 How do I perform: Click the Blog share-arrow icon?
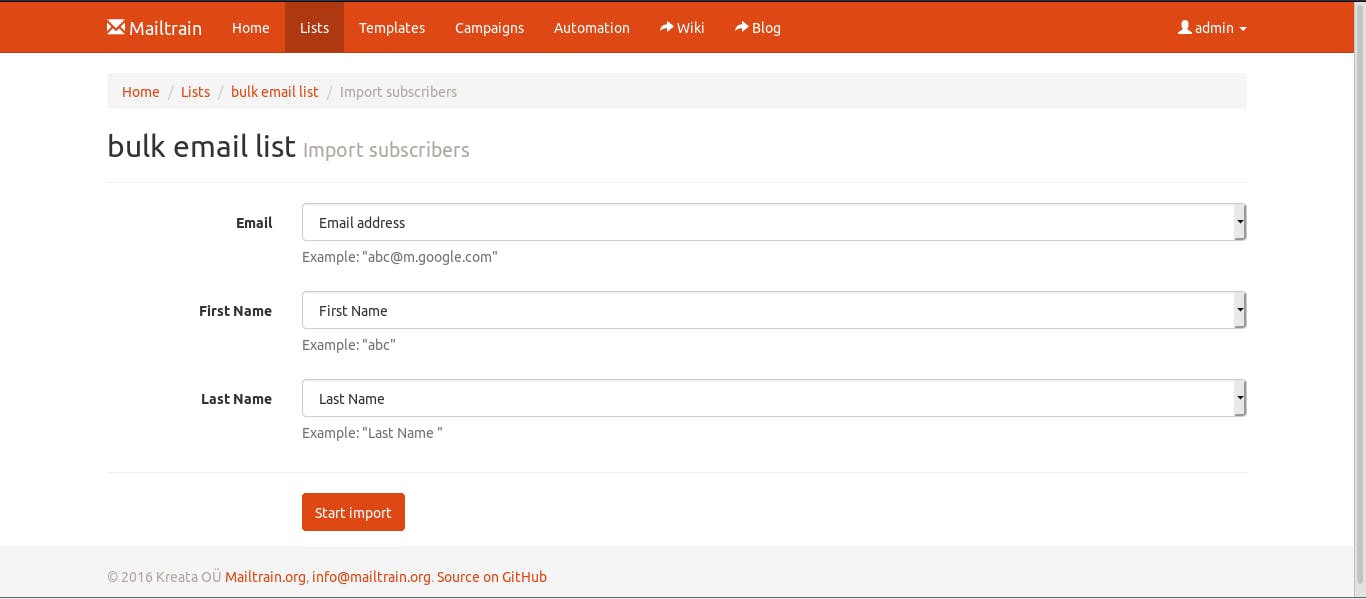(742, 27)
